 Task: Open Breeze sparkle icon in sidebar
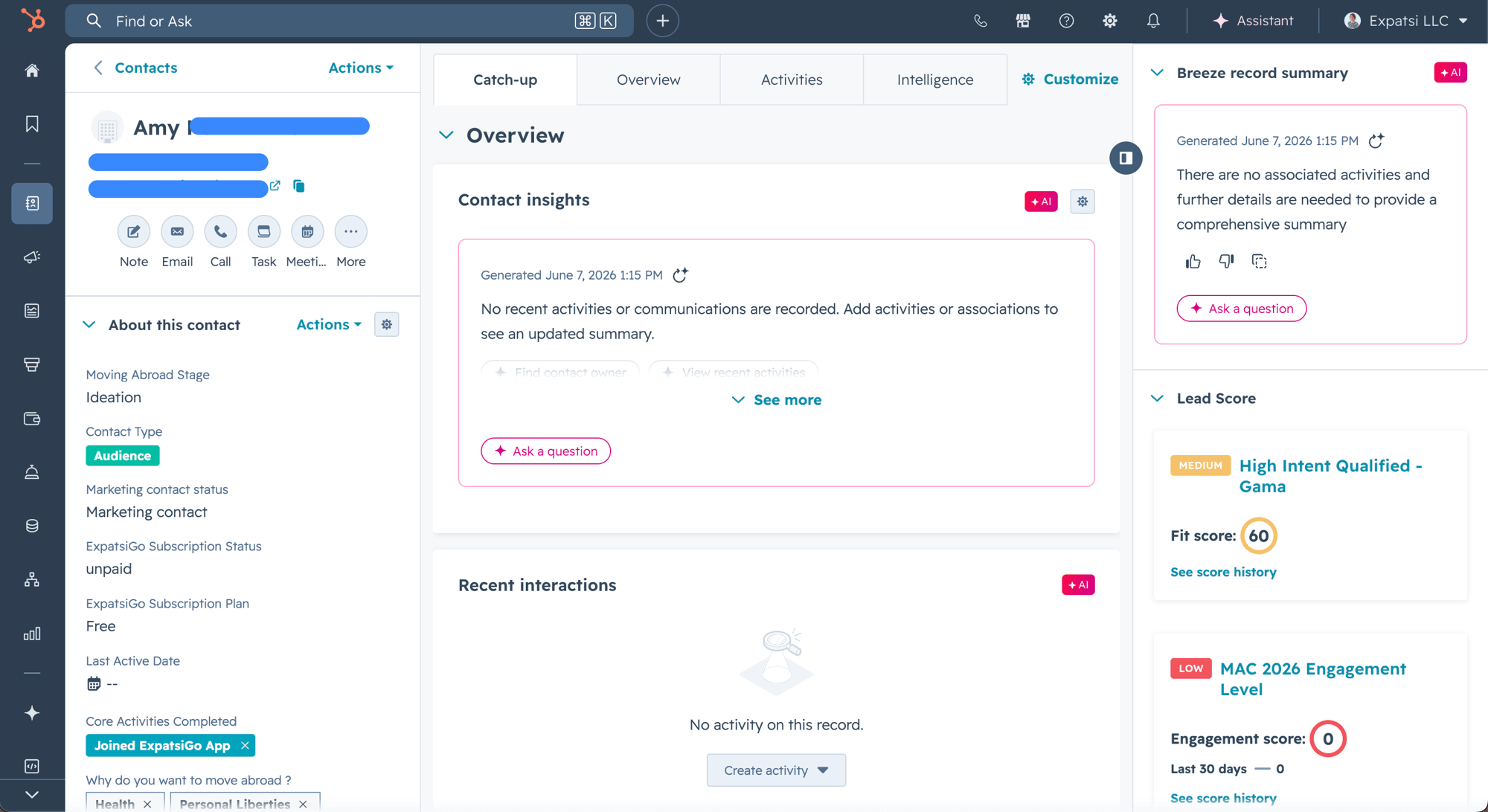point(32,713)
